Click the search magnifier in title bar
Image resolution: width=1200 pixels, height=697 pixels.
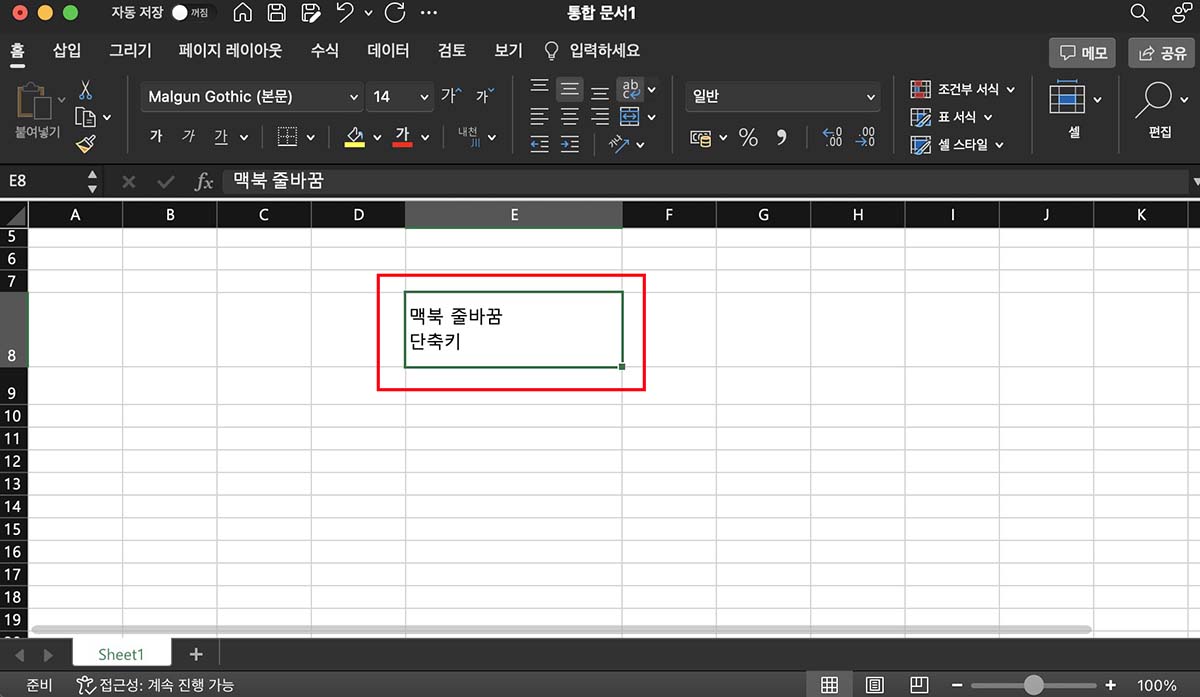coord(1139,13)
